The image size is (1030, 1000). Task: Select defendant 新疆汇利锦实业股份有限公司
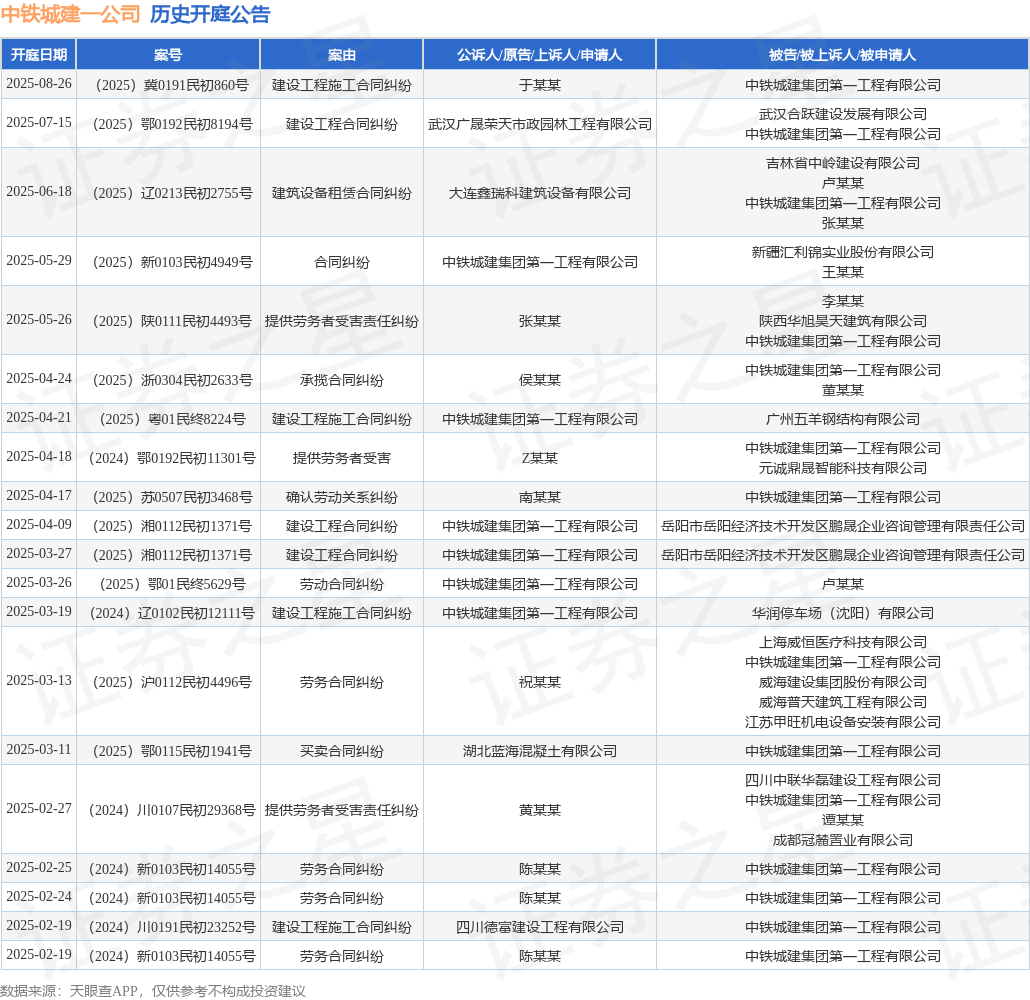point(842,252)
